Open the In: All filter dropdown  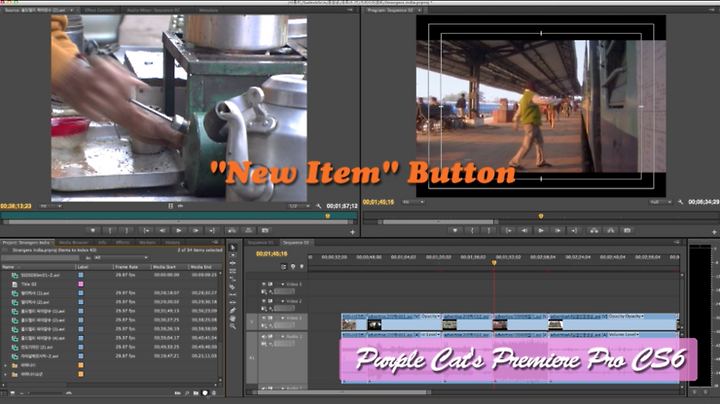pos(121,258)
